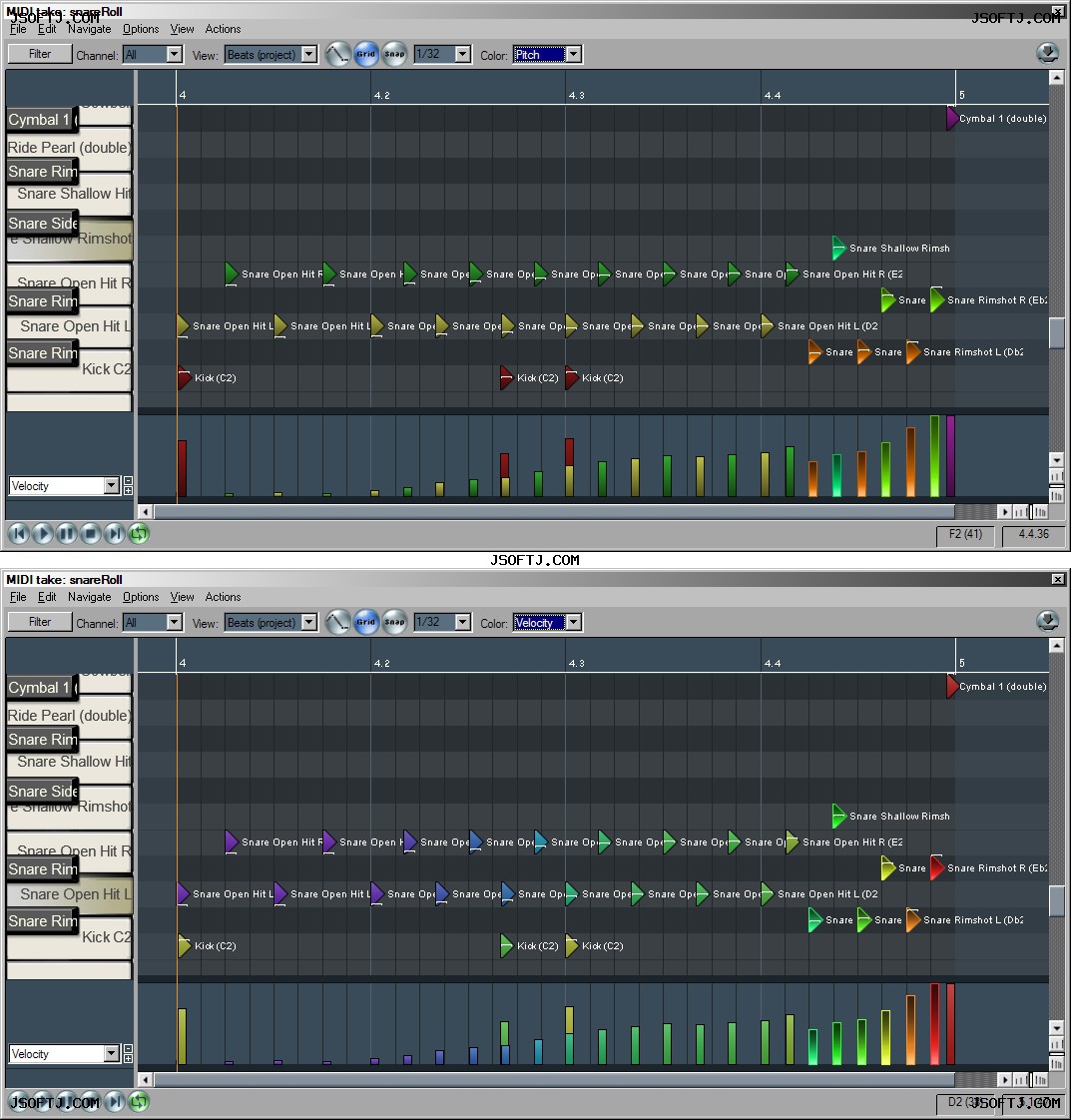This screenshot has width=1071, height=1120.
Task: Open the Color dropdown showing Pitch
Action: (547, 54)
